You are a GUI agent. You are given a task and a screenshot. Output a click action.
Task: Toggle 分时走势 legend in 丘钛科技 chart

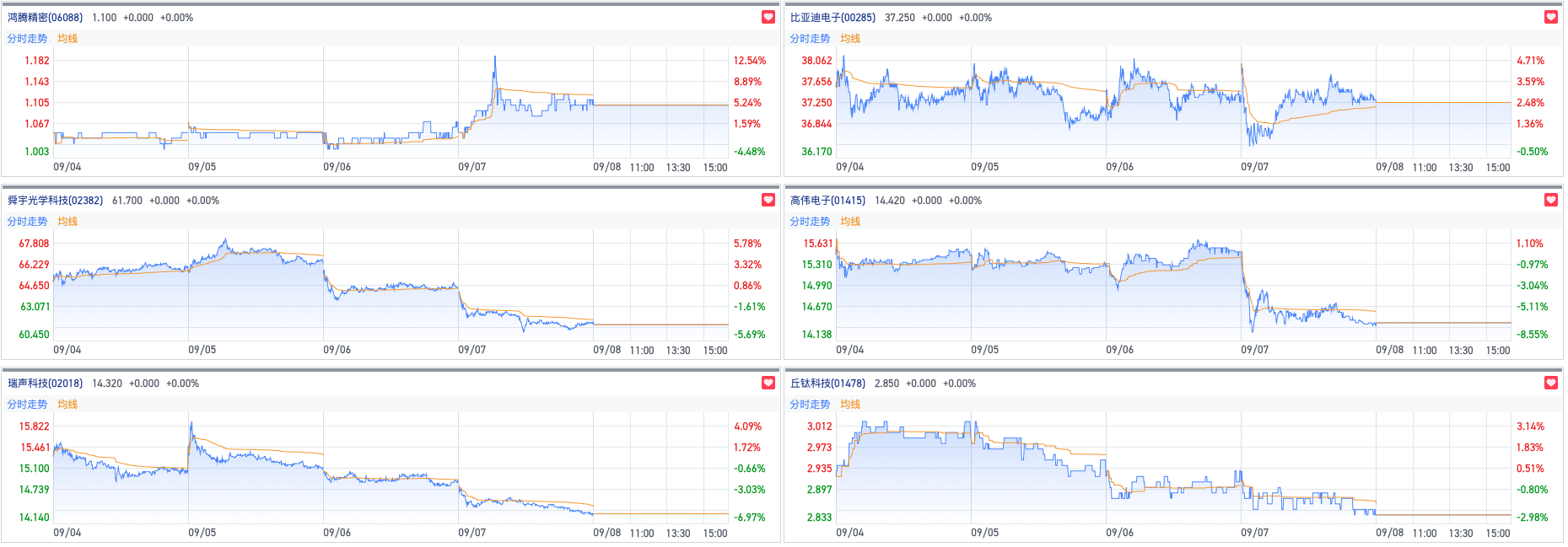coord(810,405)
